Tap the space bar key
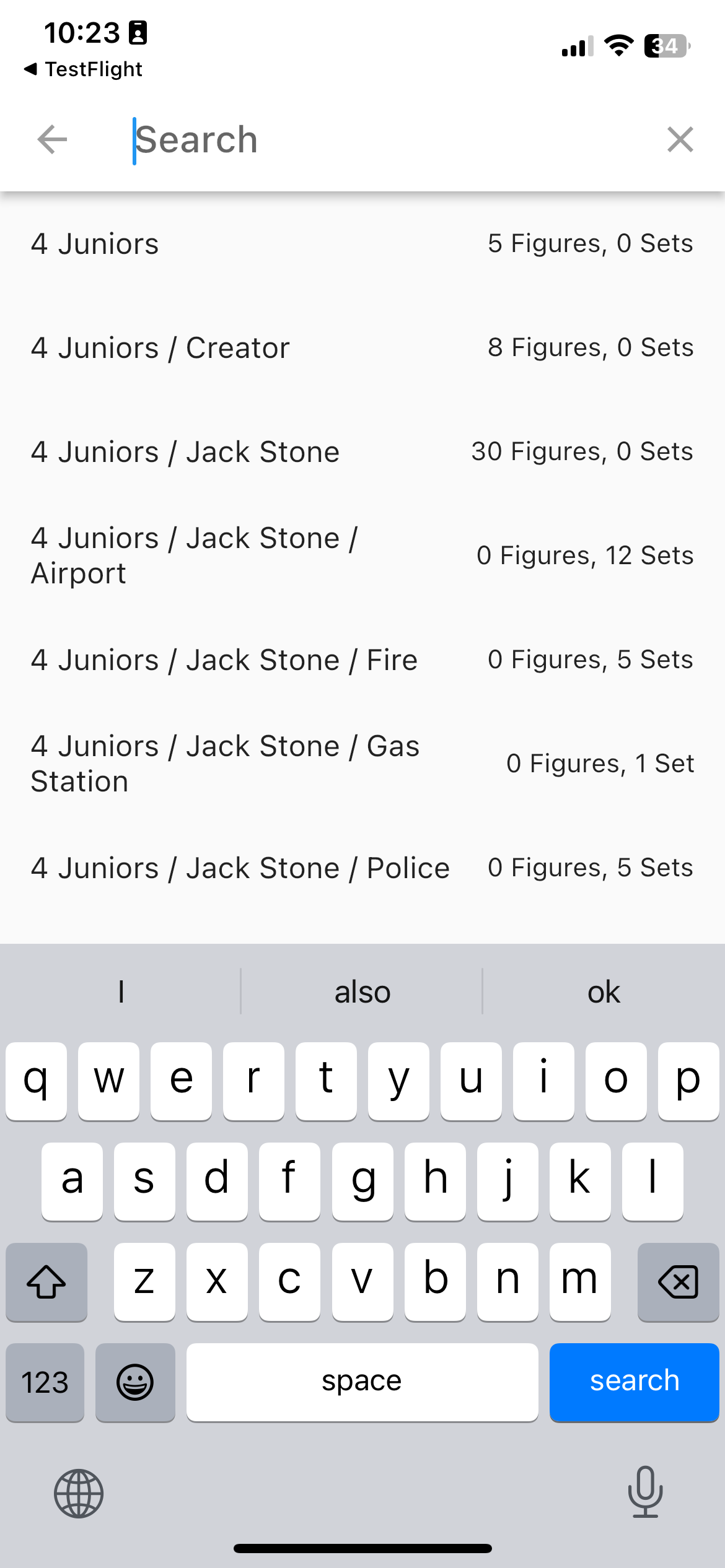Viewport: 725px width, 1568px height. [x=362, y=1382]
